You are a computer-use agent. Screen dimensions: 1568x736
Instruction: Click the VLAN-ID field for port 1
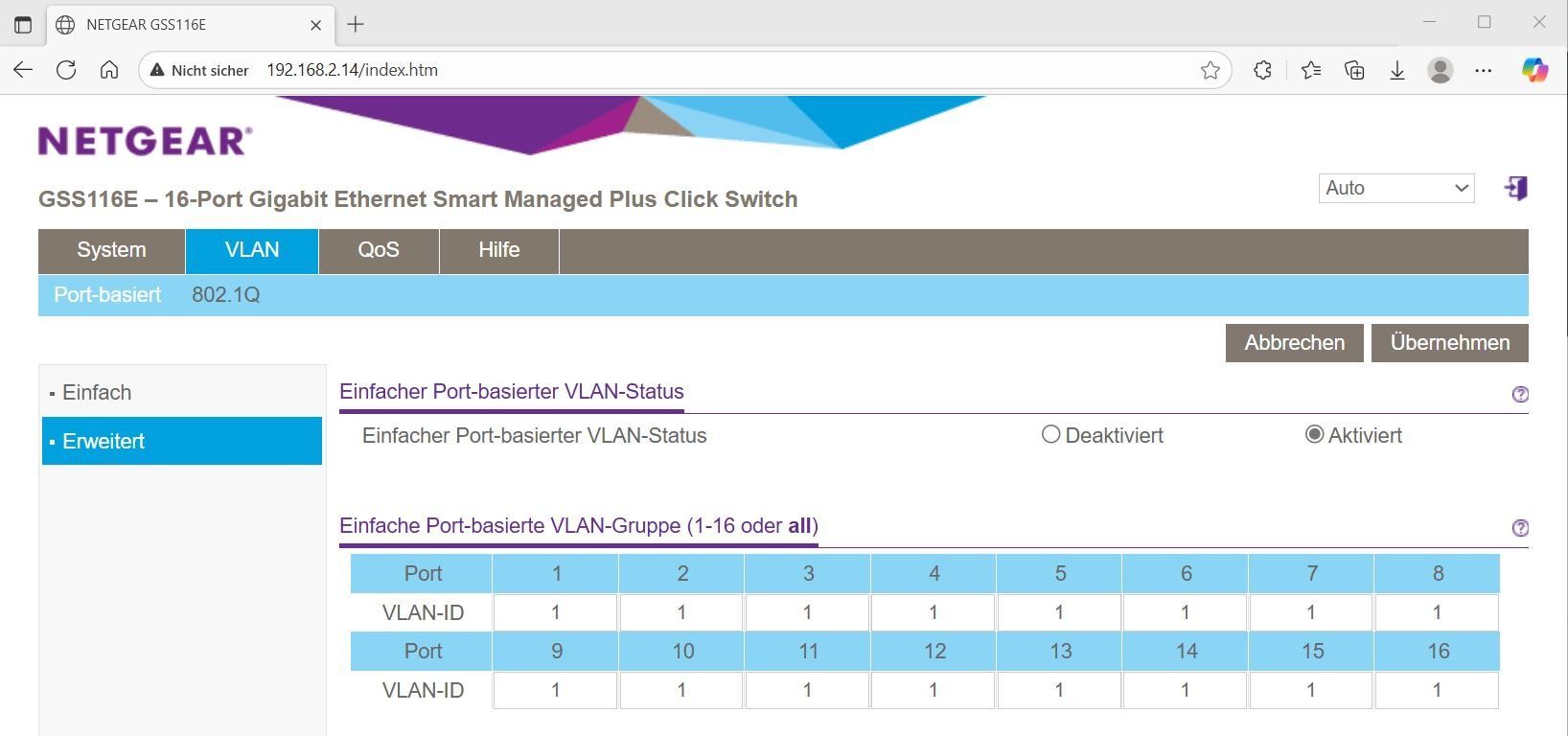(x=555, y=612)
